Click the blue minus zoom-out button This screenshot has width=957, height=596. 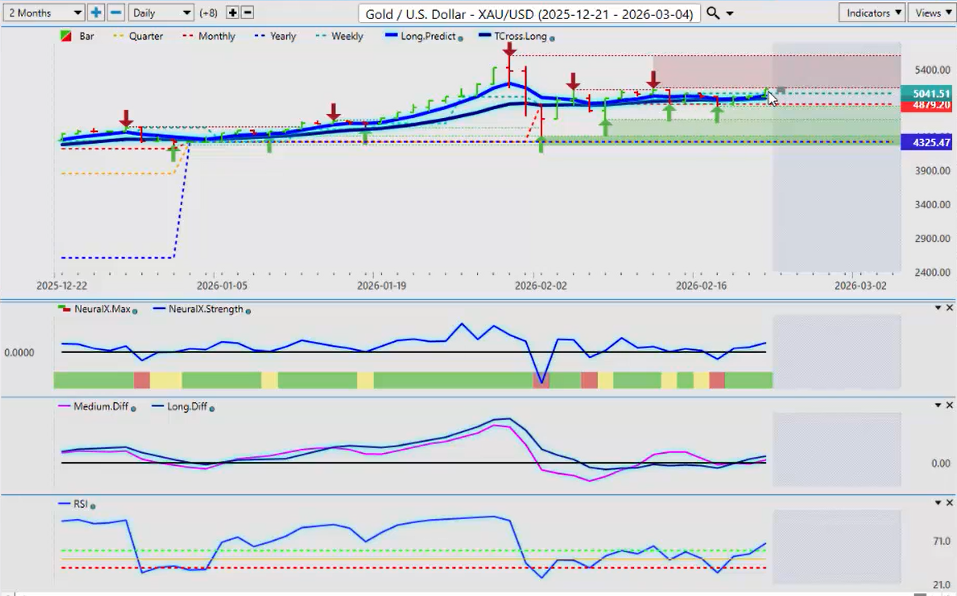click(115, 13)
